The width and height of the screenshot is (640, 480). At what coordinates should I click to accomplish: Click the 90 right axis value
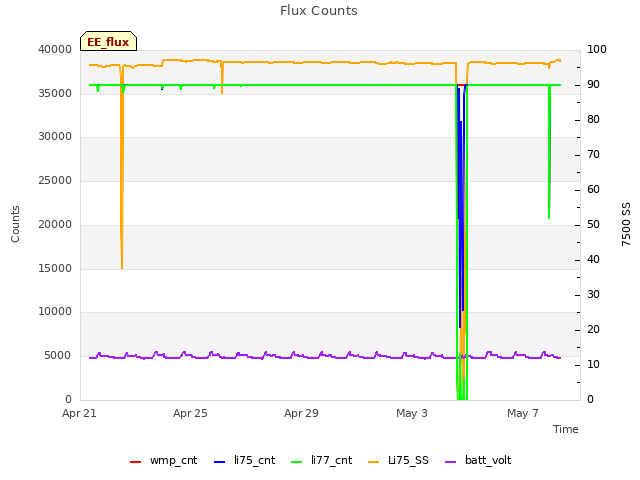point(593,84)
